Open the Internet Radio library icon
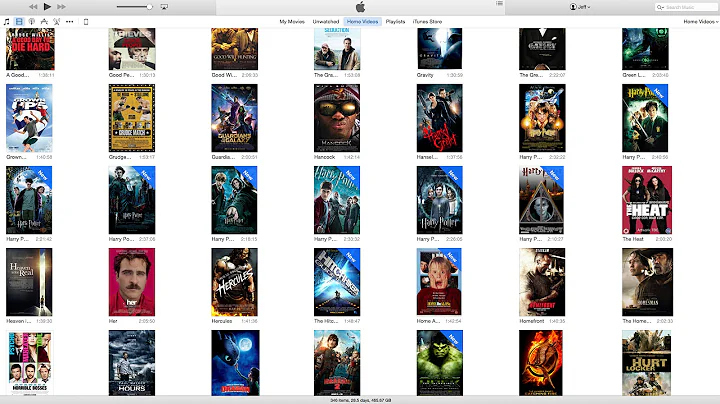Viewport: 720px width, 404px height. pos(56,22)
